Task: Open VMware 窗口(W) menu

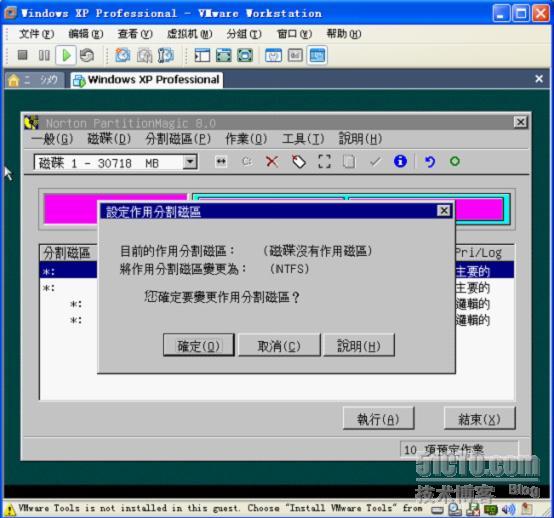Action: (294, 34)
